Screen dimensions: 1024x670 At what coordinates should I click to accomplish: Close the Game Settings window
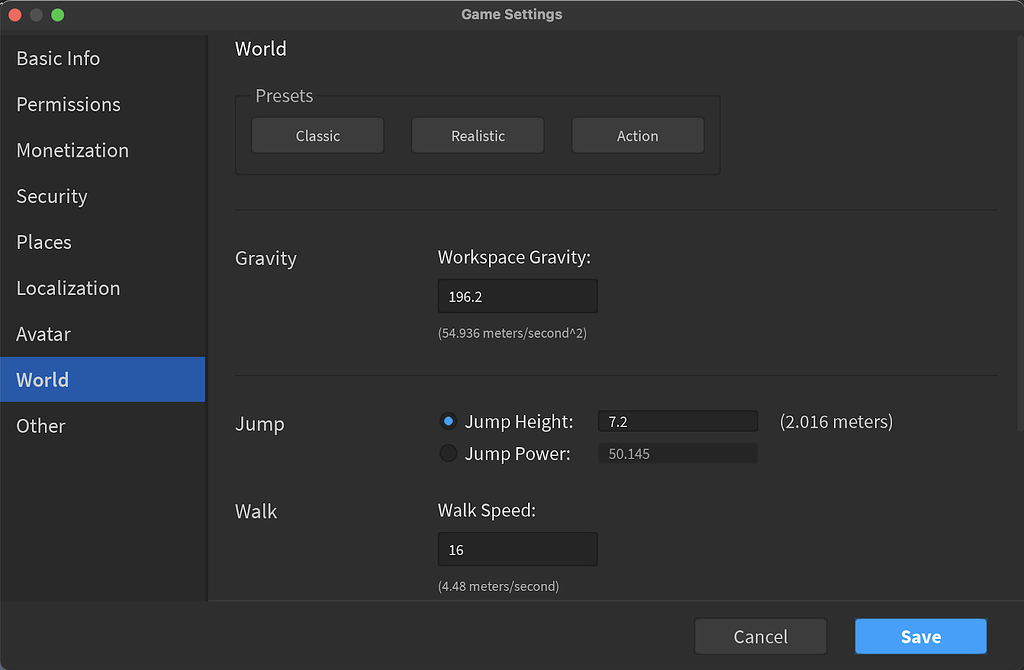(x=15, y=15)
